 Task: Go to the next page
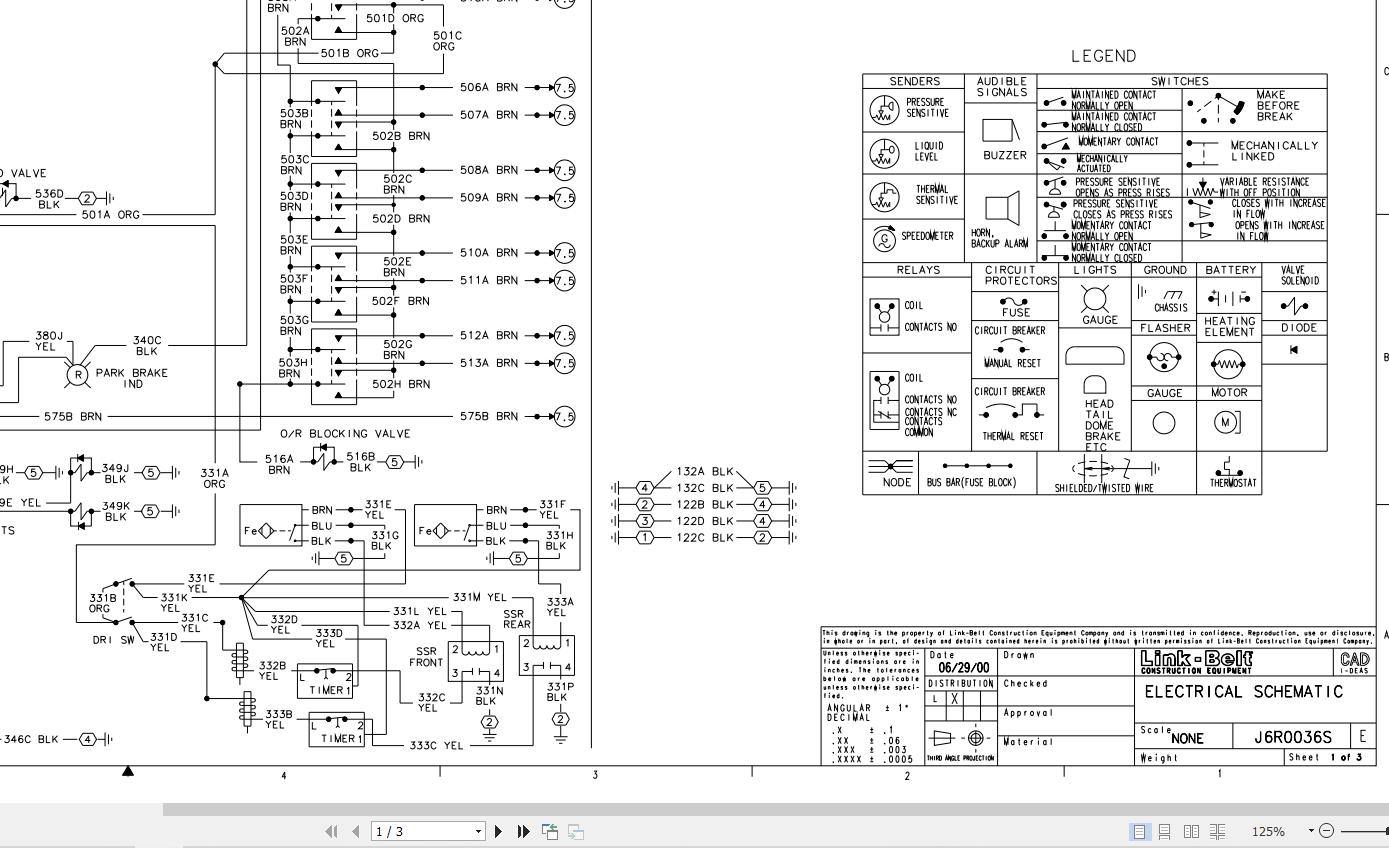(x=497, y=831)
